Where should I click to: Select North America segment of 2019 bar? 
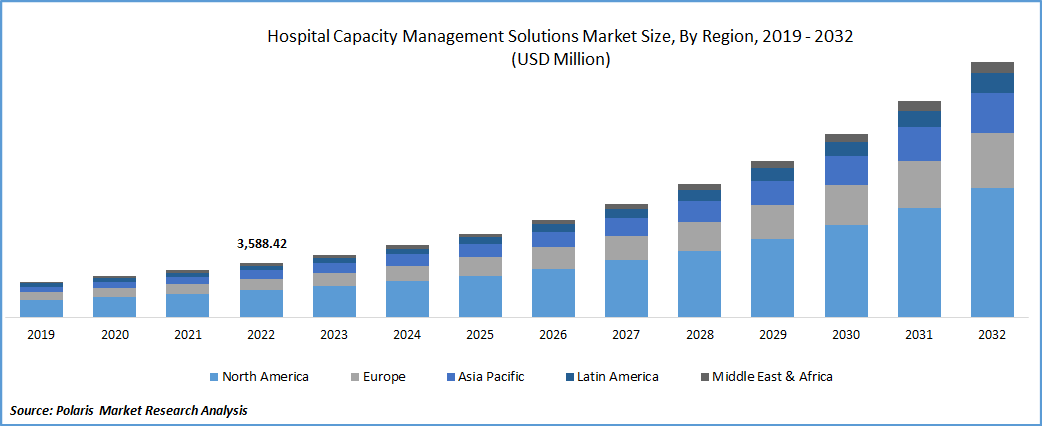42,308
